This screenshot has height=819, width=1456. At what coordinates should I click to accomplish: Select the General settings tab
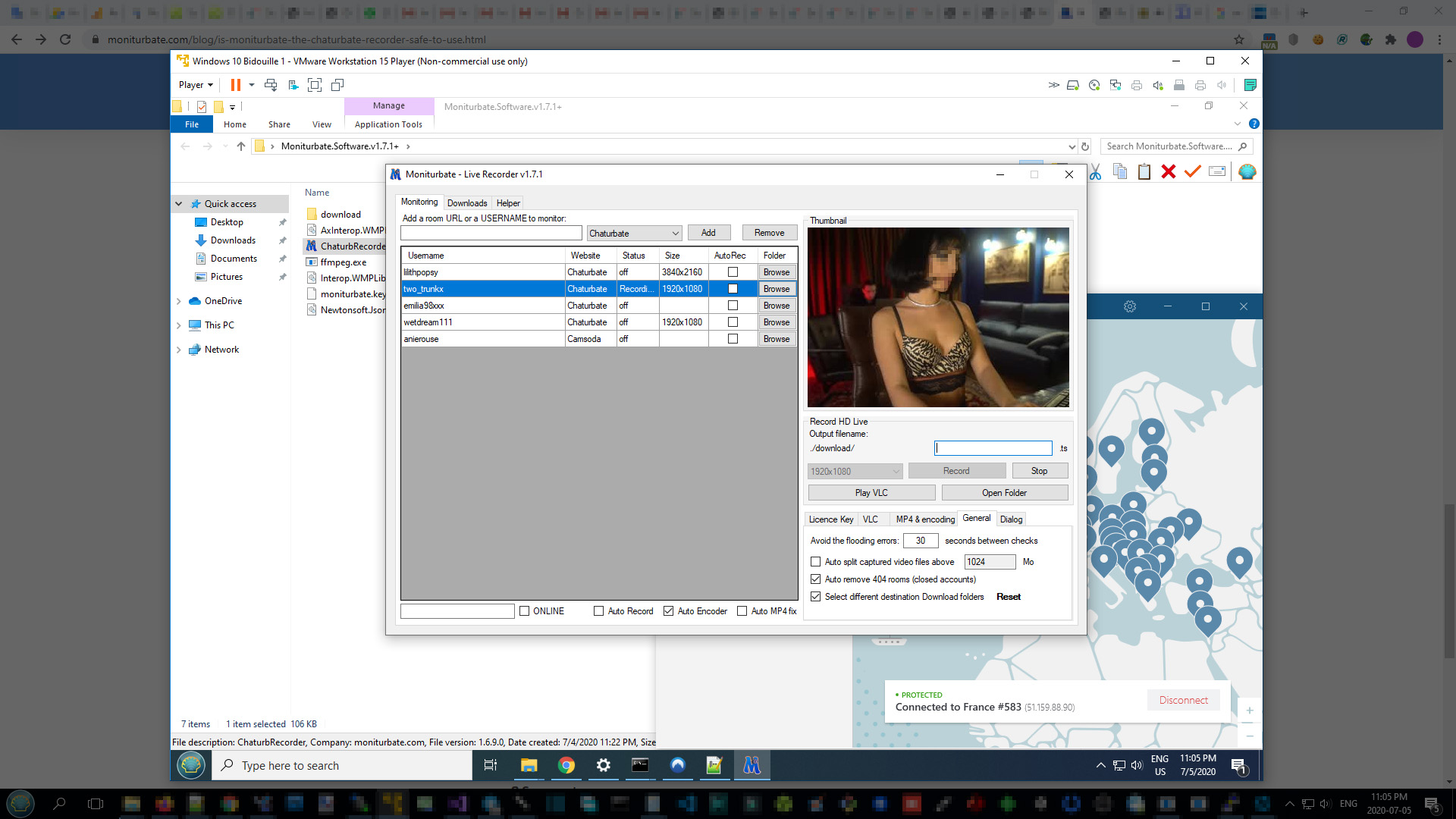click(977, 518)
